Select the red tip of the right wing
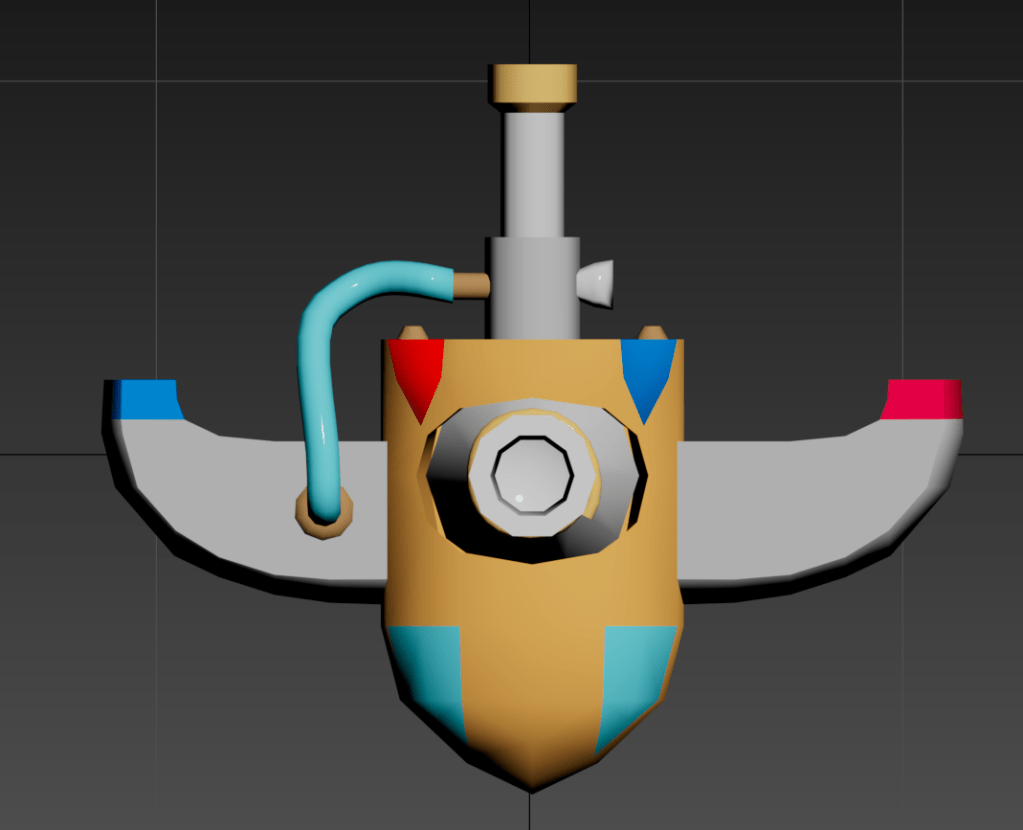1023x830 pixels. click(924, 399)
